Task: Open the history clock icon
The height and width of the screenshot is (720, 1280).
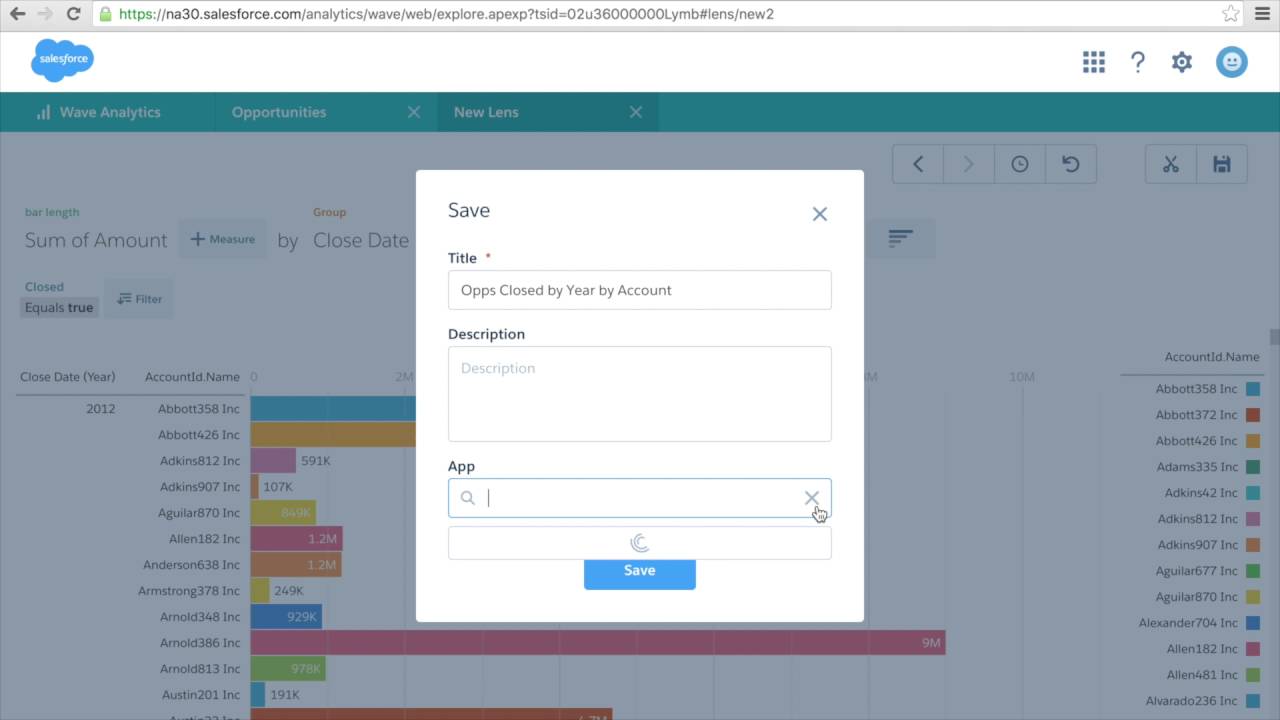Action: tap(1020, 164)
